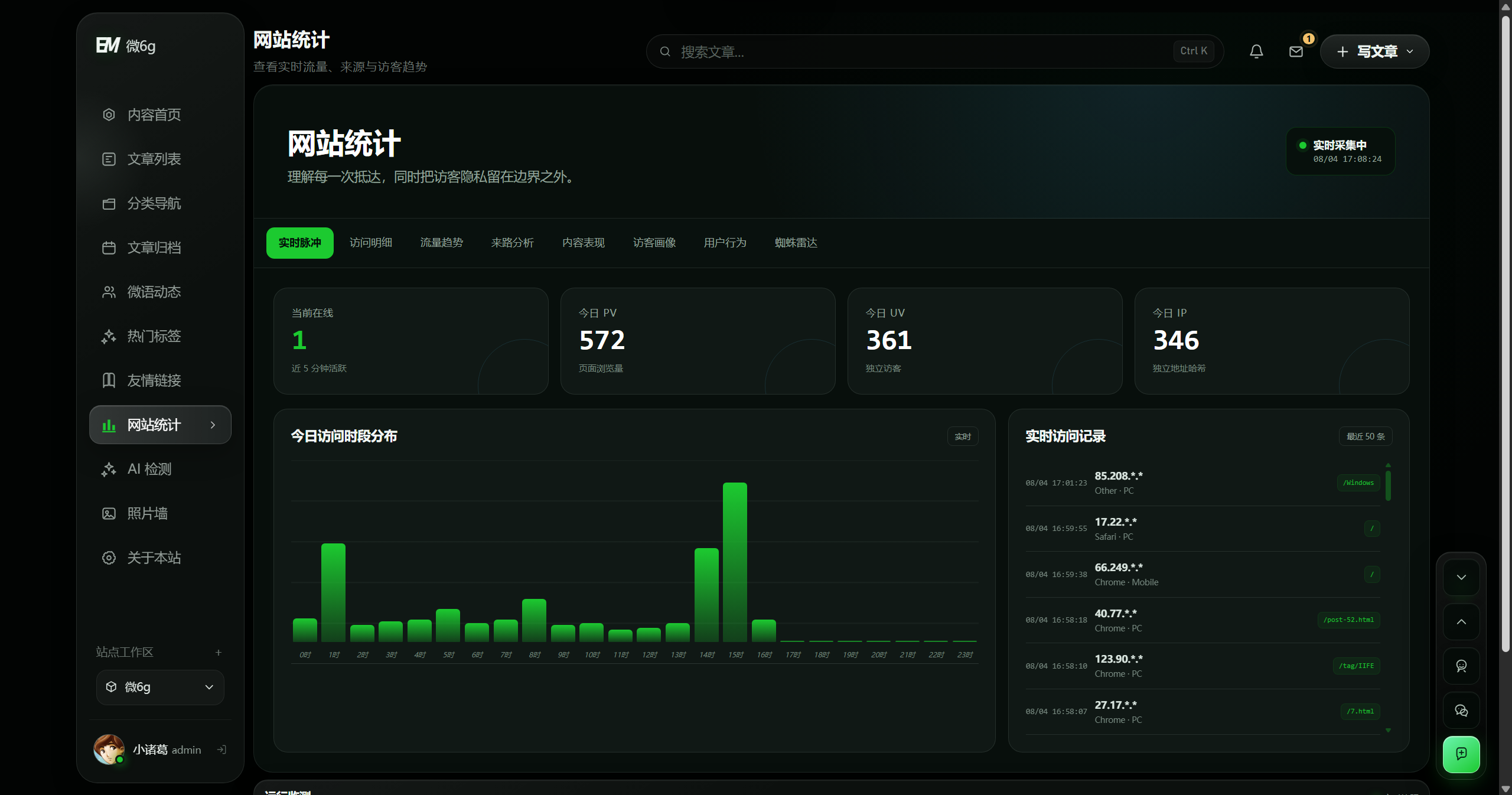Click the 实时访问记录 list scrollbar
Viewport: 1512px width, 795px height.
[1388, 485]
